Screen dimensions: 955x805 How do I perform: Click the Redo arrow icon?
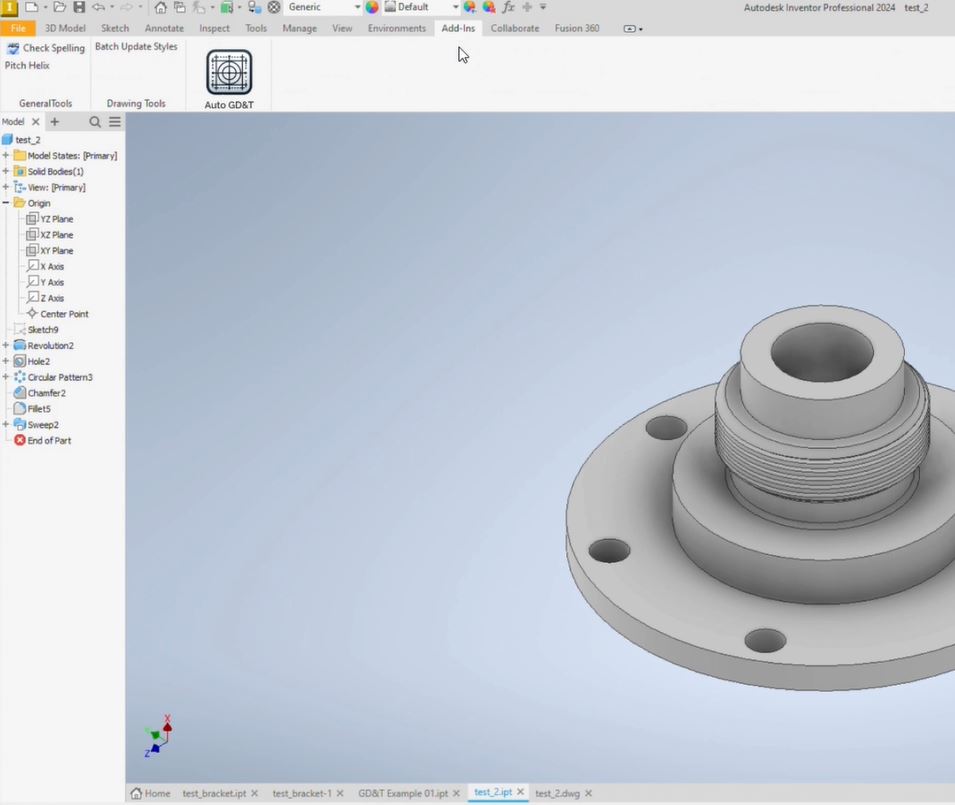126,7
